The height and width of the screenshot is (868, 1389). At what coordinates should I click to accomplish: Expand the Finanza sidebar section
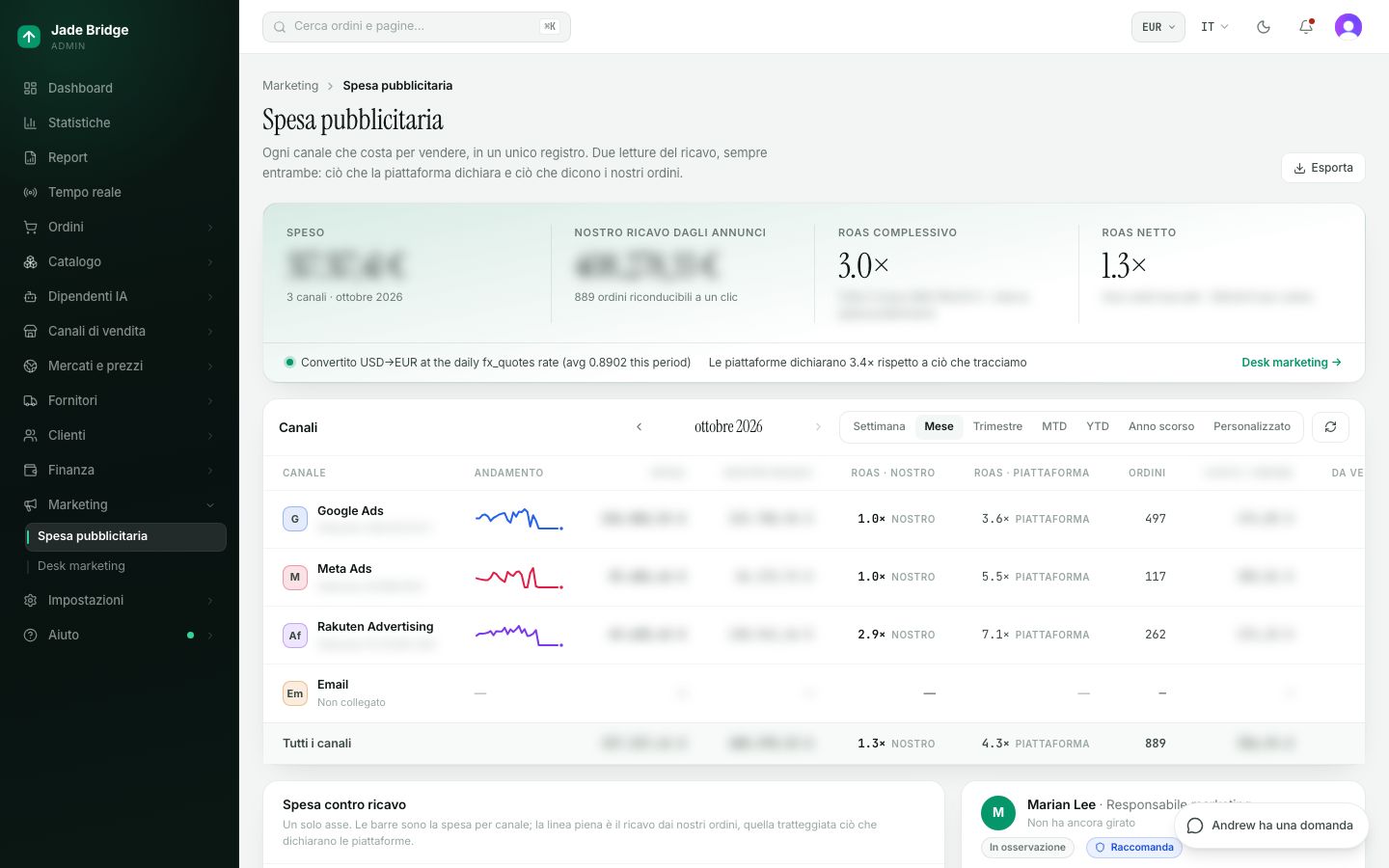coord(120,470)
